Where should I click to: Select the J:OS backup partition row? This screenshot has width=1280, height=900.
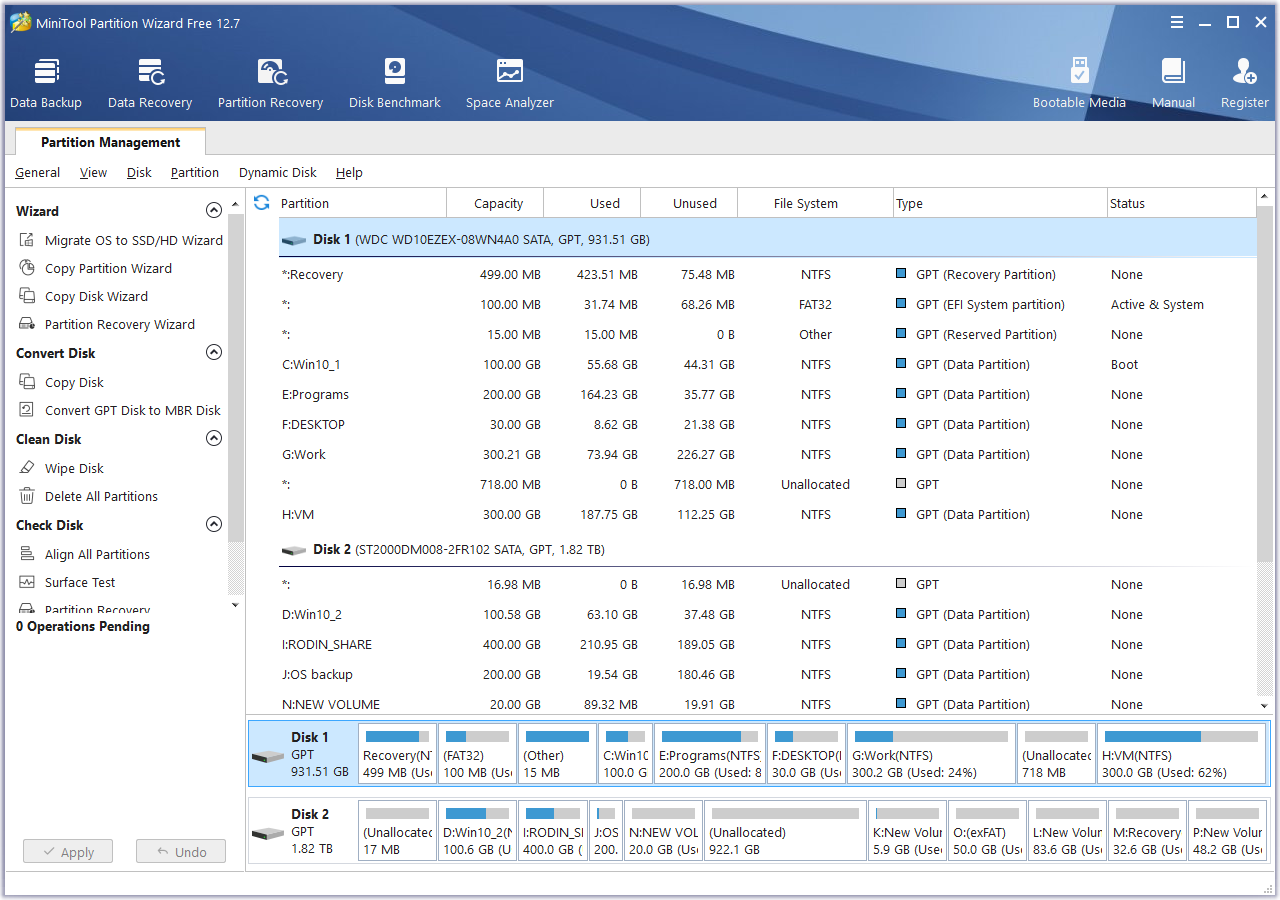pos(767,675)
